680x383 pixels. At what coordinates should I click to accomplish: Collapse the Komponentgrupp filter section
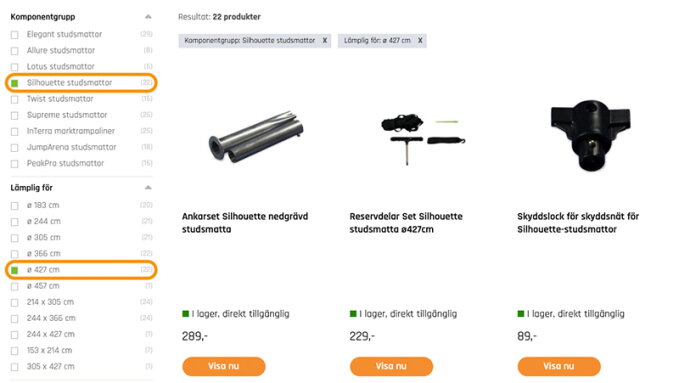click(x=148, y=17)
